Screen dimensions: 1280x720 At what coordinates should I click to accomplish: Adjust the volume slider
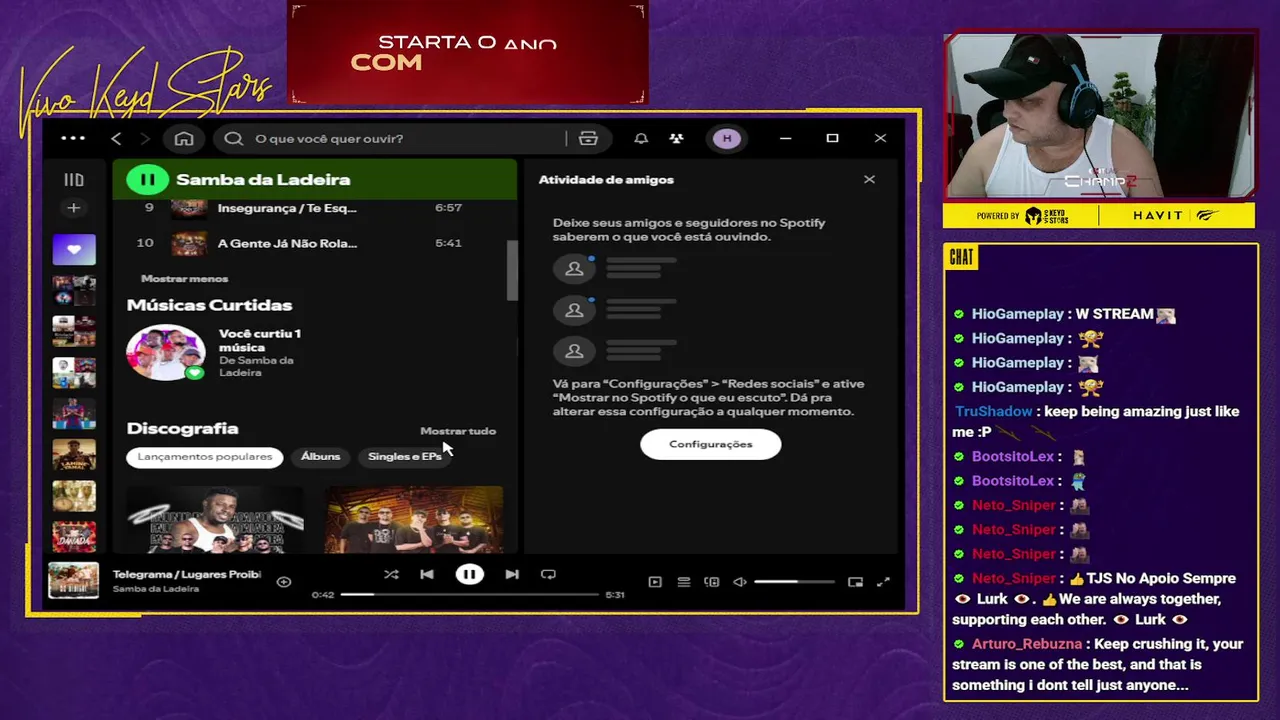[795, 582]
